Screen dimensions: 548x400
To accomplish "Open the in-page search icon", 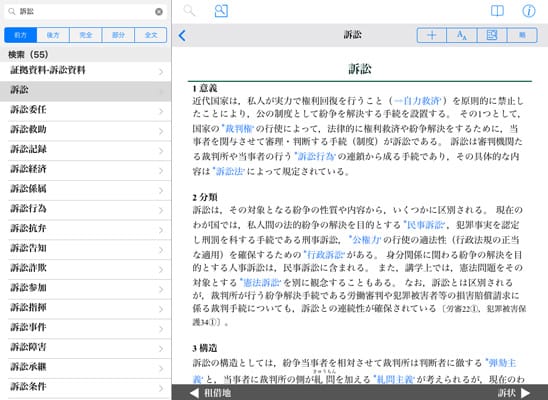I will click(221, 11).
